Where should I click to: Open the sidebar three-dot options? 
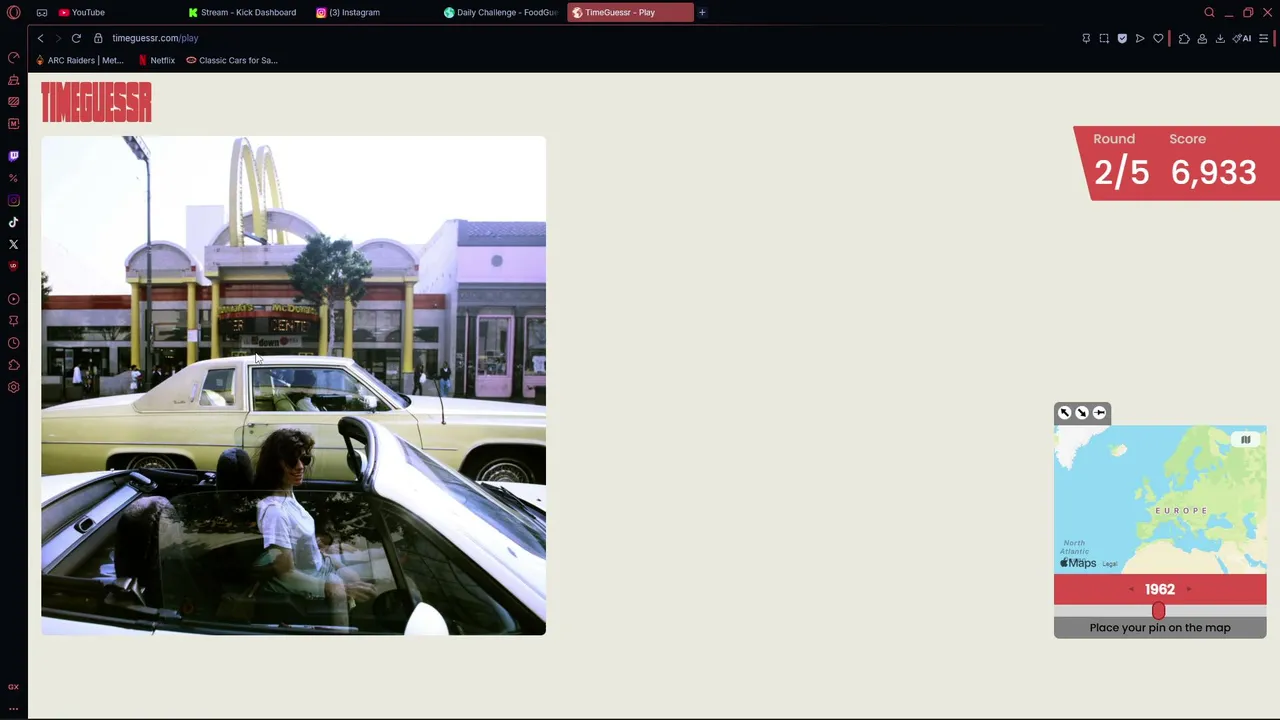tap(13, 708)
